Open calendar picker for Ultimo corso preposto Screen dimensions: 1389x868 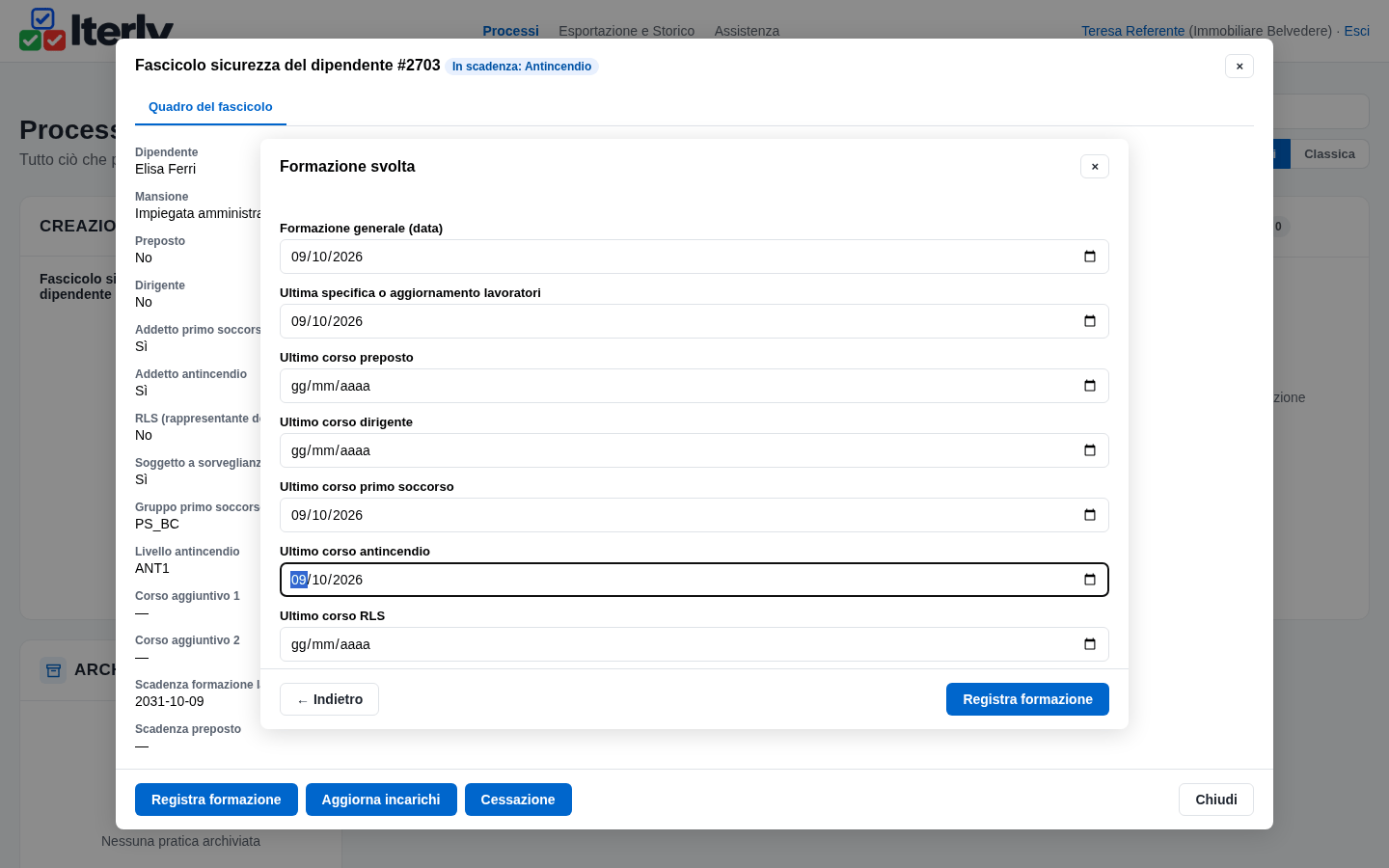(x=1090, y=386)
